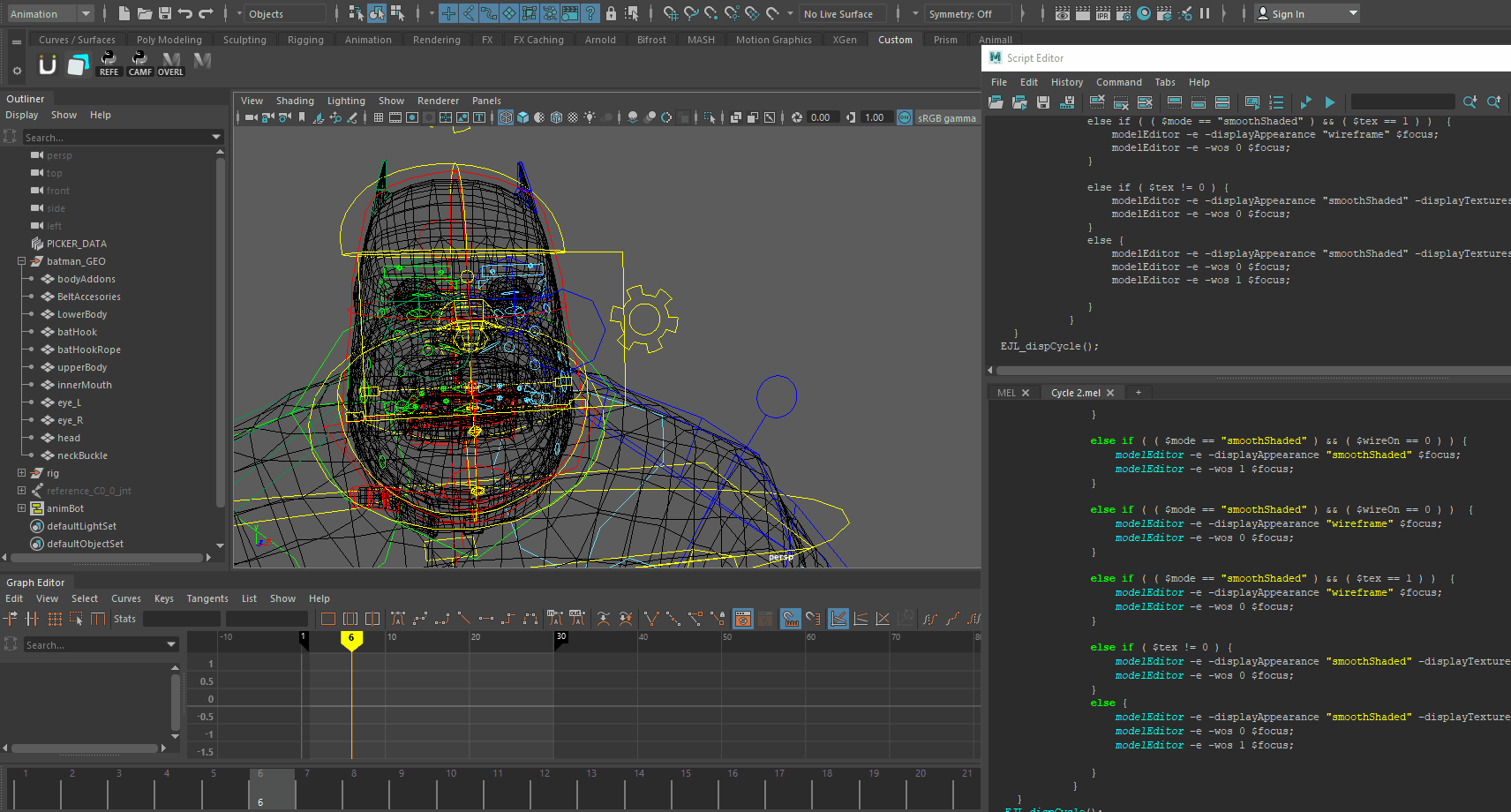Open the Animation menu set dropdown
Screen dimensions: 1511x812
[49, 13]
